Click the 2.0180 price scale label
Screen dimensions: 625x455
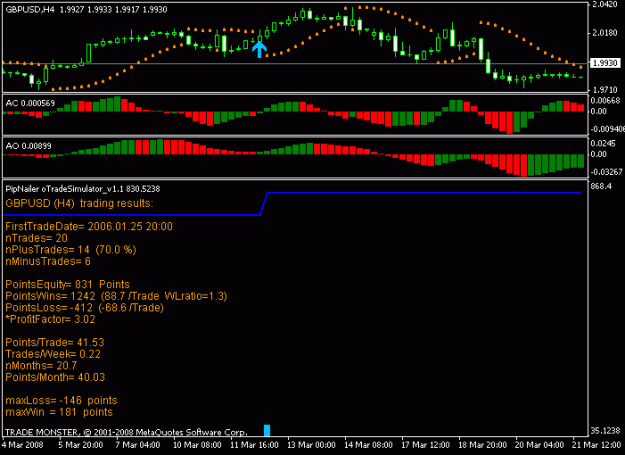pyautogui.click(x=605, y=32)
